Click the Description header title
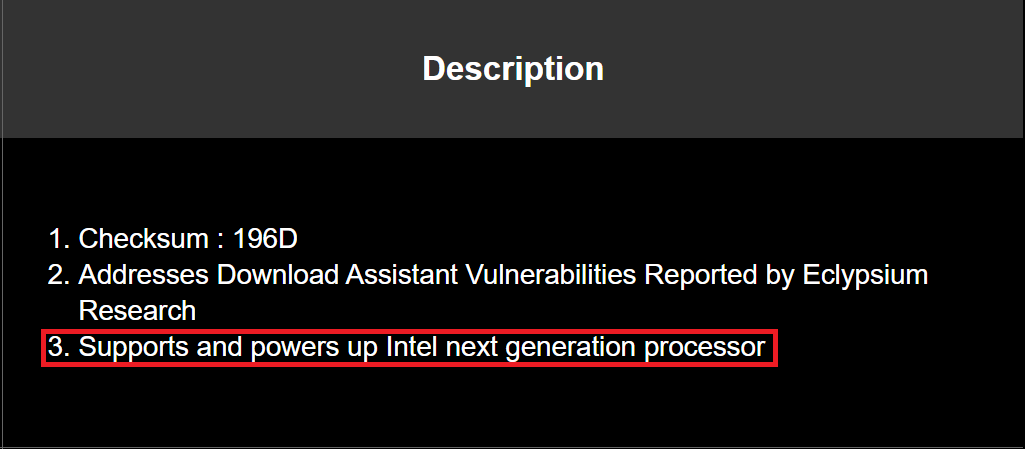The height and width of the screenshot is (449, 1025). coord(512,69)
